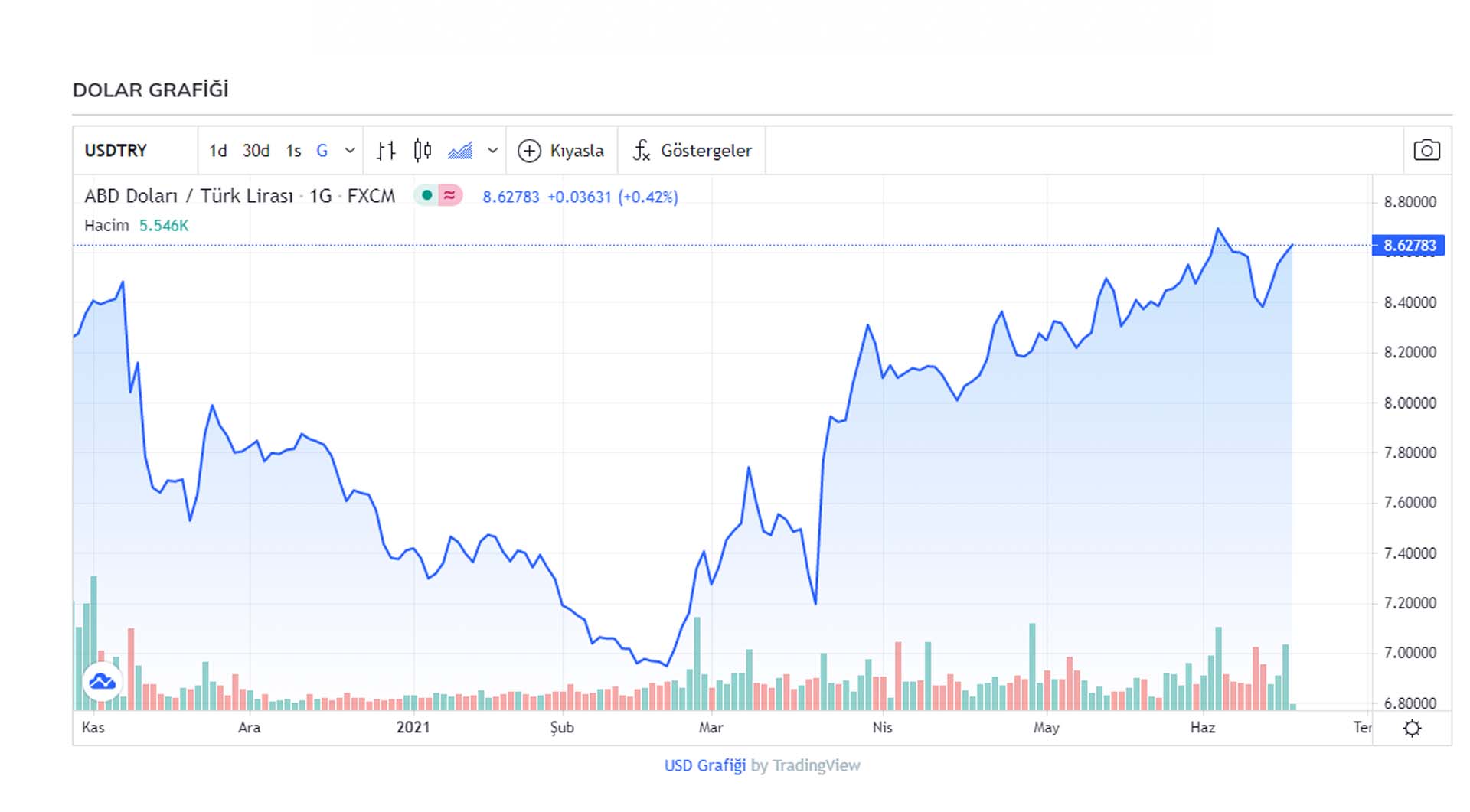Screen dimensions: 1470x812
Task: Select the candlestick chart style icon
Action: tap(423, 151)
